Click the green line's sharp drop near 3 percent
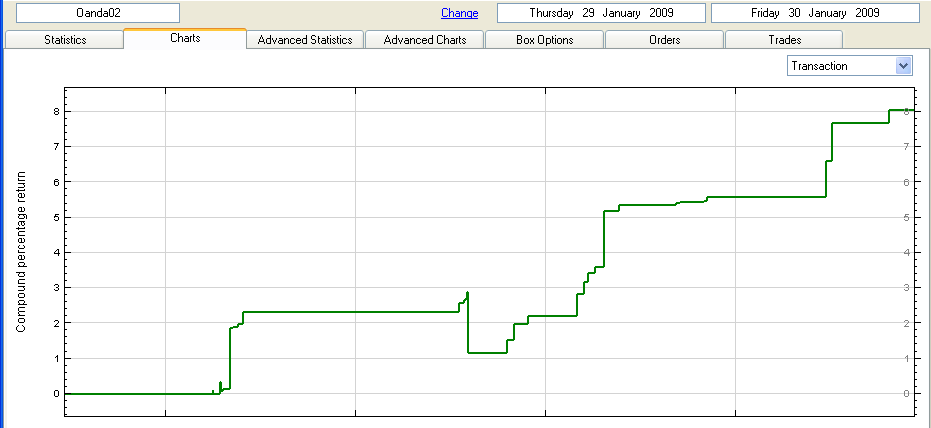931x428 pixels. click(468, 322)
